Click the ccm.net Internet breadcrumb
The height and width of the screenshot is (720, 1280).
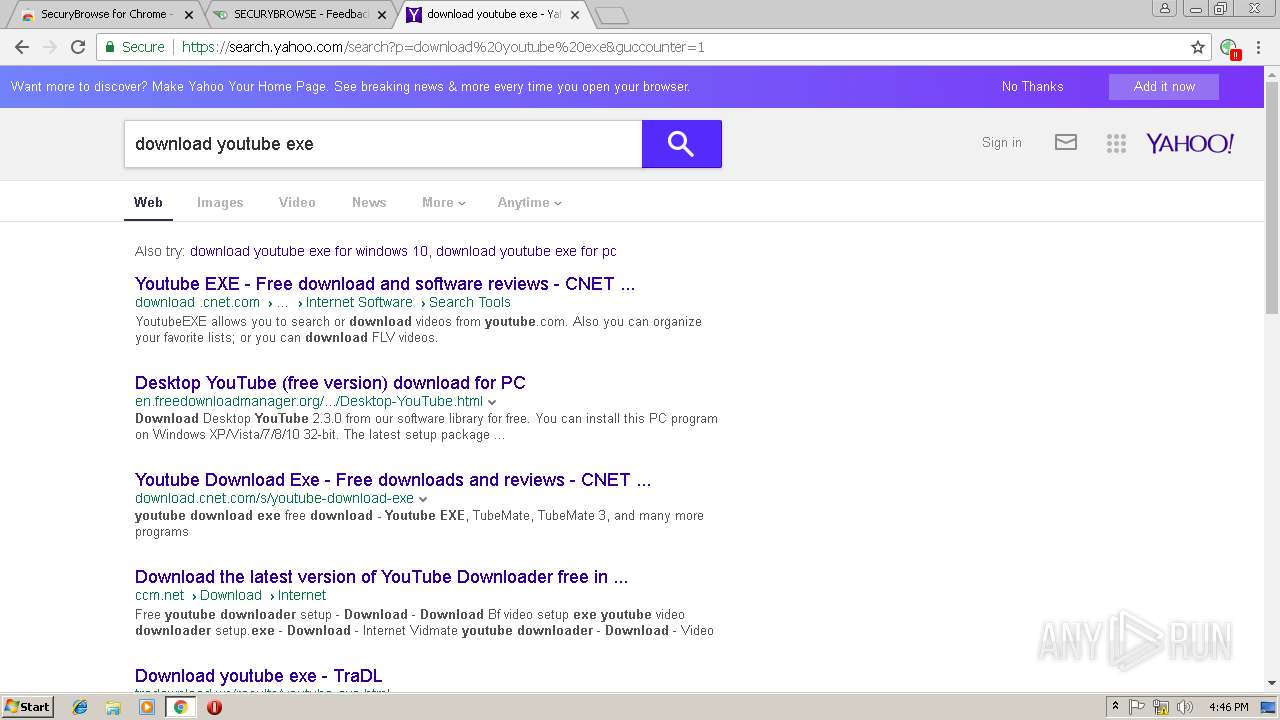(302, 595)
